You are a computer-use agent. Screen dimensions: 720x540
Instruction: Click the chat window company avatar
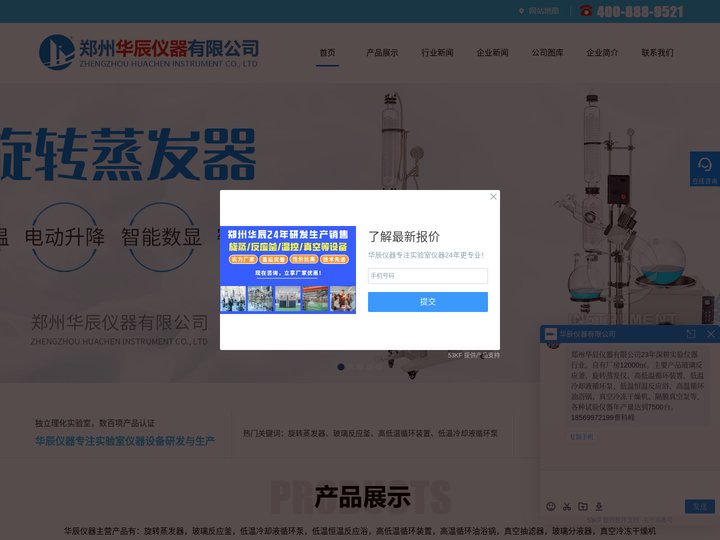(x=551, y=334)
